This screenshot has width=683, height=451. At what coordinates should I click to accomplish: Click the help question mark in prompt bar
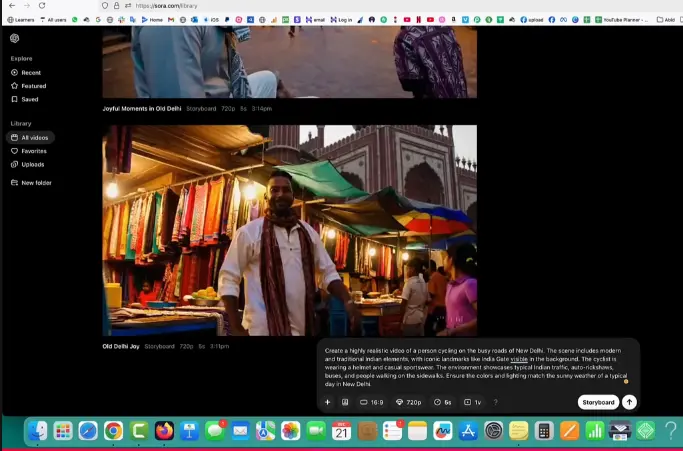coord(495,402)
